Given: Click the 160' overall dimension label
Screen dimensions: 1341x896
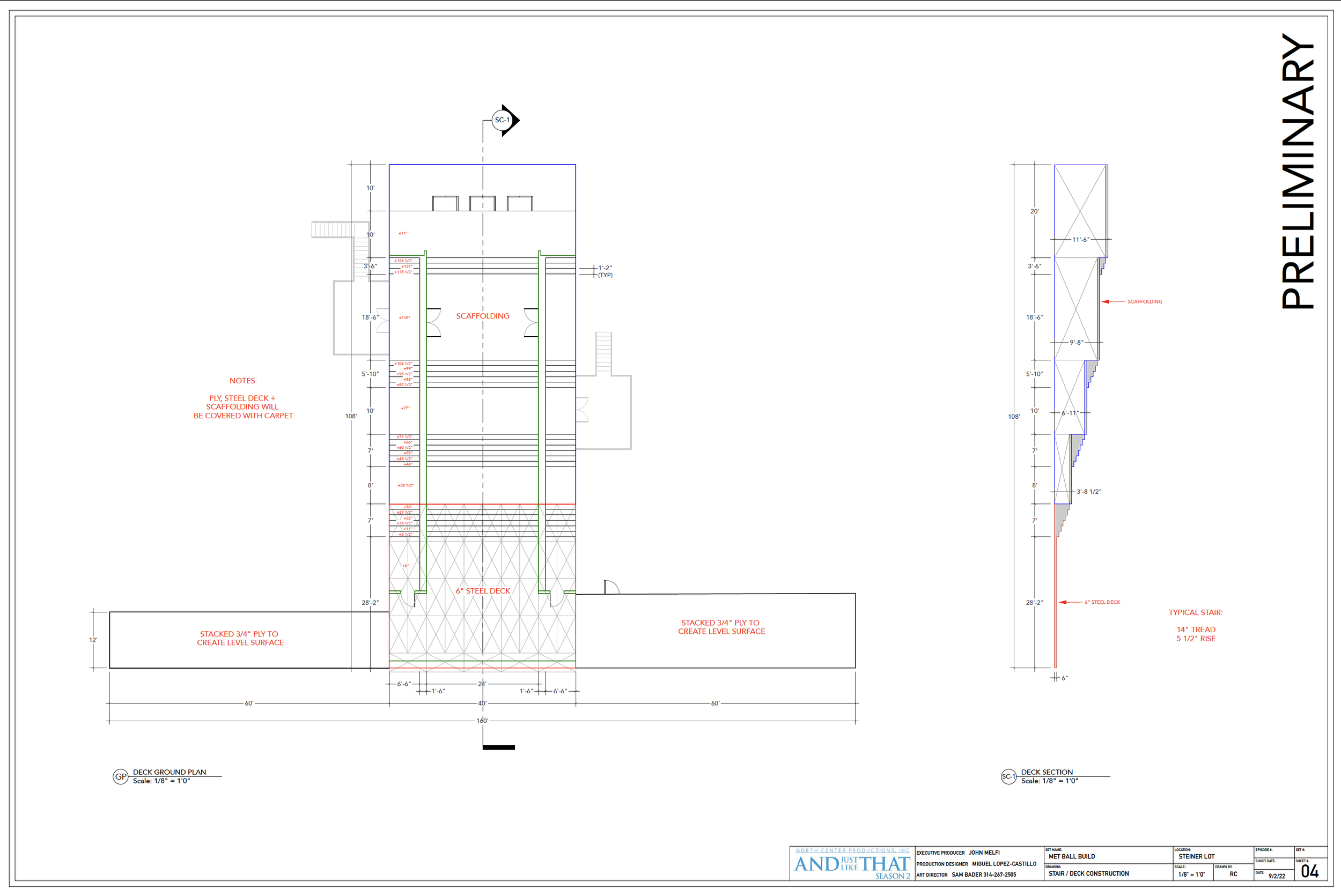Looking at the screenshot, I should 482,721.
